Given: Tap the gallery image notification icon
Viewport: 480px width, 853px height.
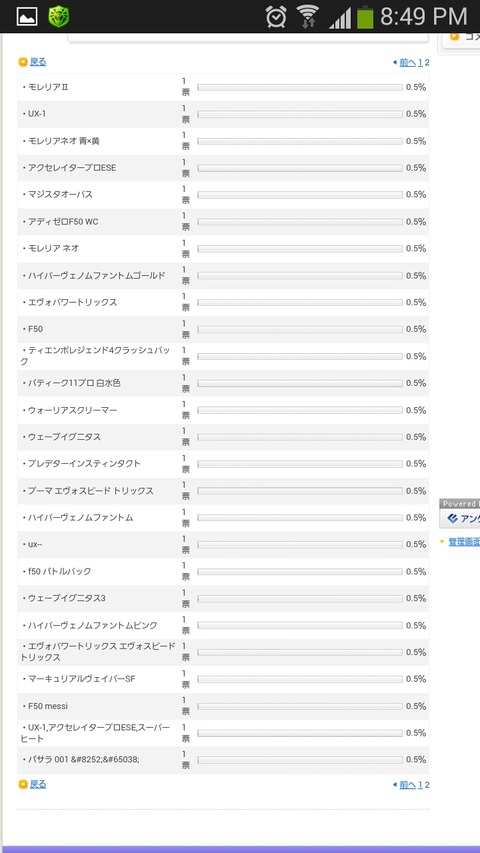Looking at the screenshot, I should pyautogui.click(x=27, y=16).
